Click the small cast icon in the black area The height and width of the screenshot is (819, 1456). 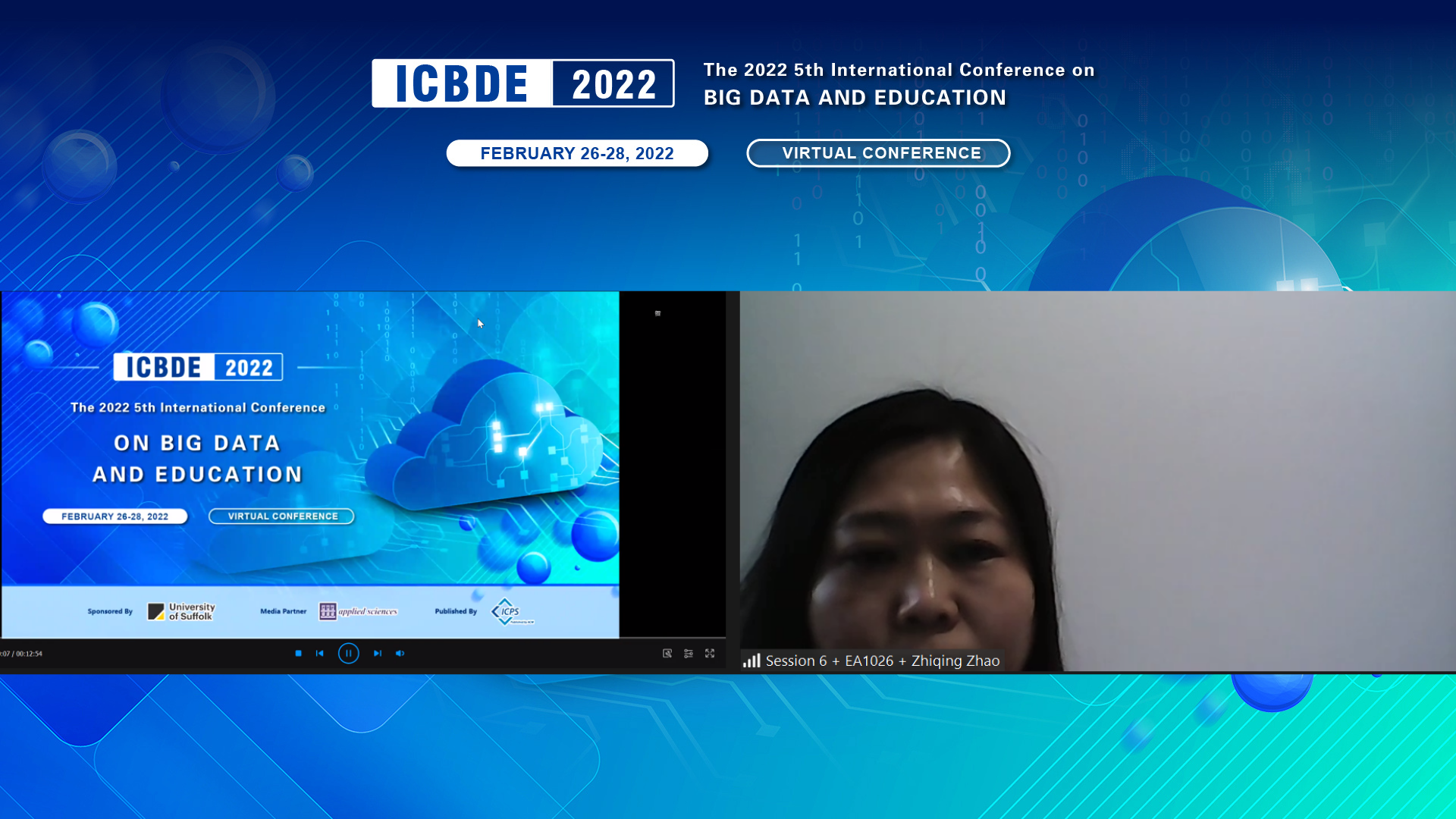(x=658, y=313)
